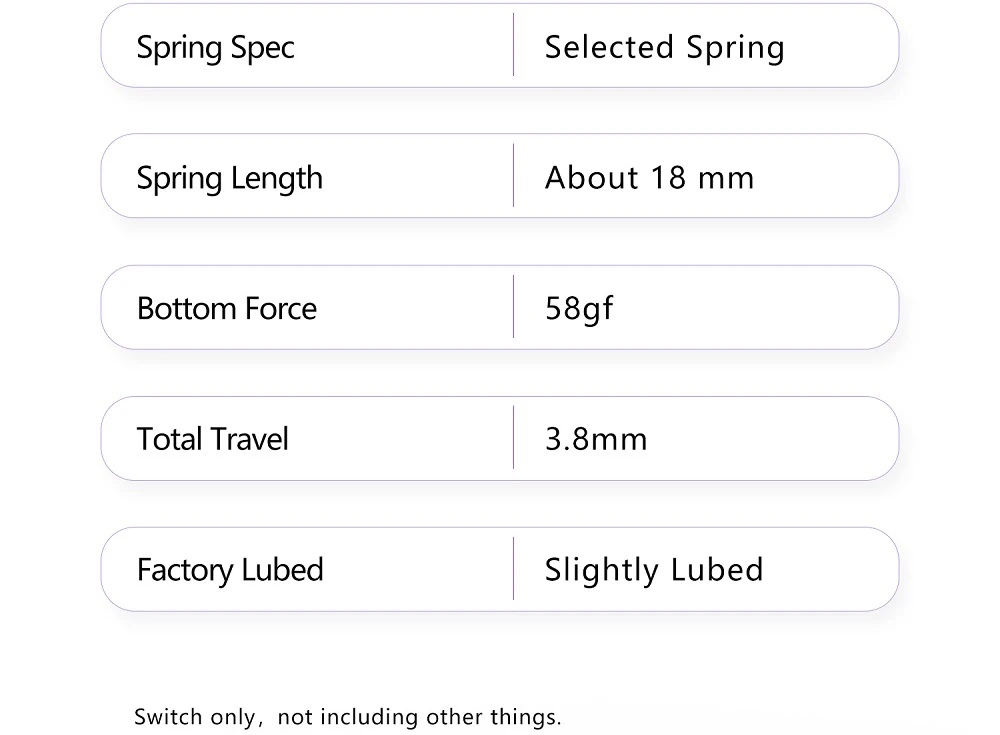Click the vertical divider in Total Travel row
Screen dimensions: 1000x735
click(513, 438)
